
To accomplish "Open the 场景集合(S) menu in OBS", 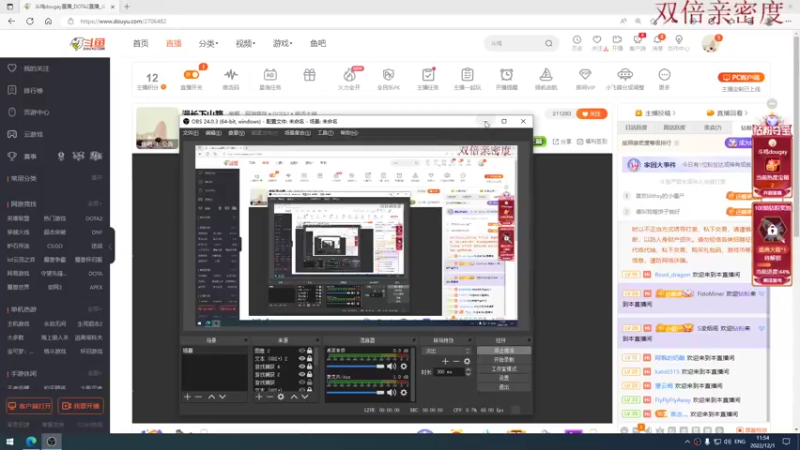I will [297, 133].
